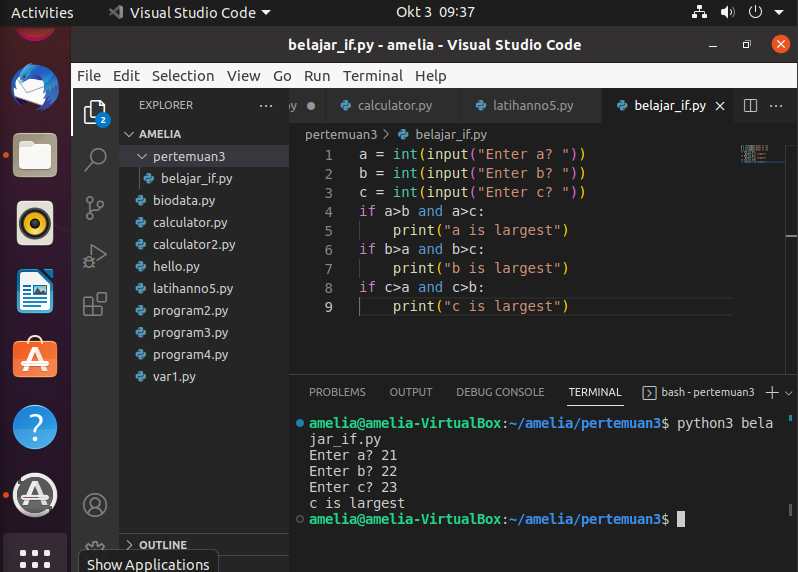Viewport: 798px width, 572px height.
Task: Select the TERMINAL panel tab
Action: coord(595,392)
